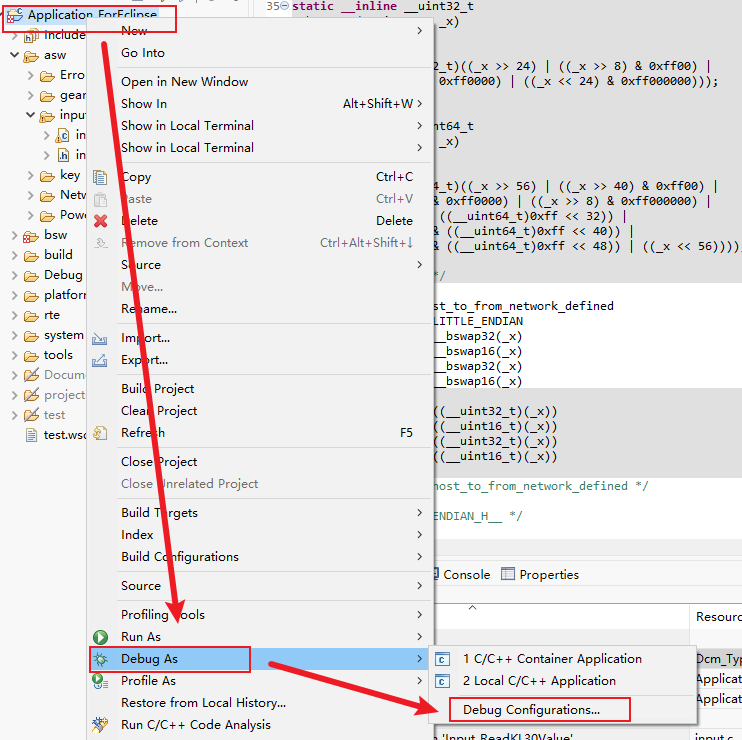Switch to the Console tab
742x740 pixels.
tap(462, 574)
